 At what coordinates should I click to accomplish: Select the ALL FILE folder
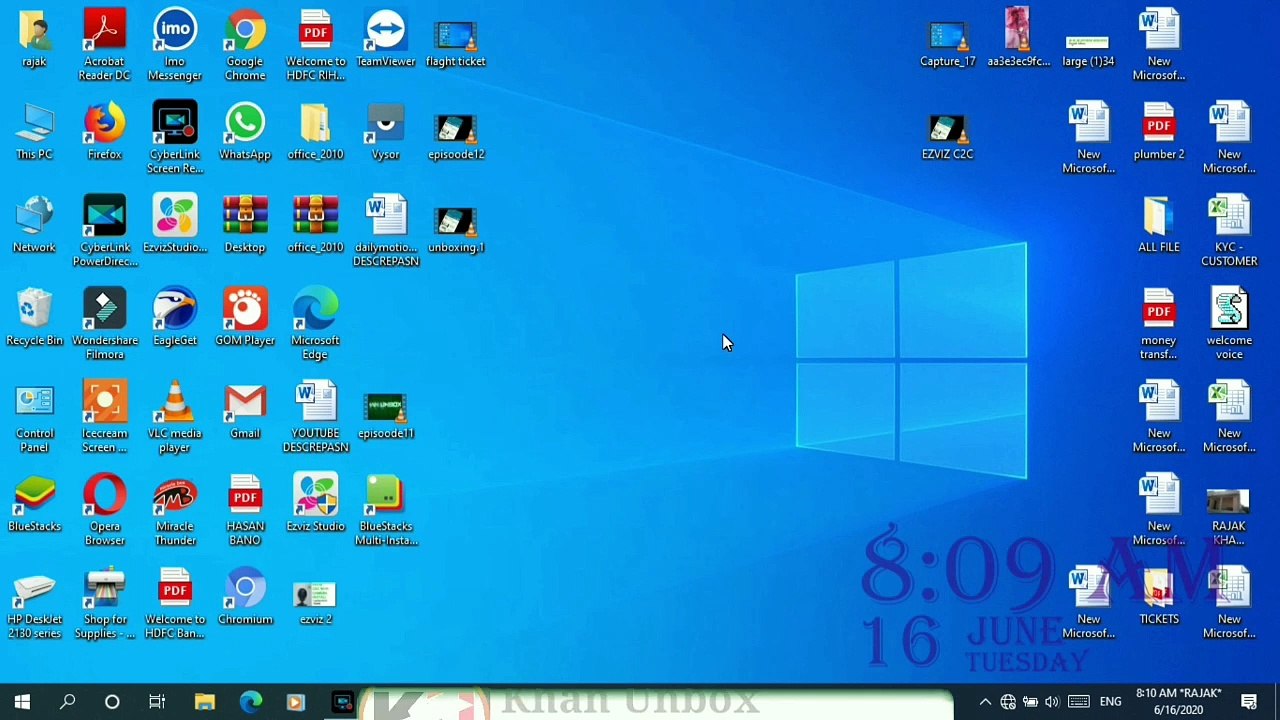tap(1158, 218)
